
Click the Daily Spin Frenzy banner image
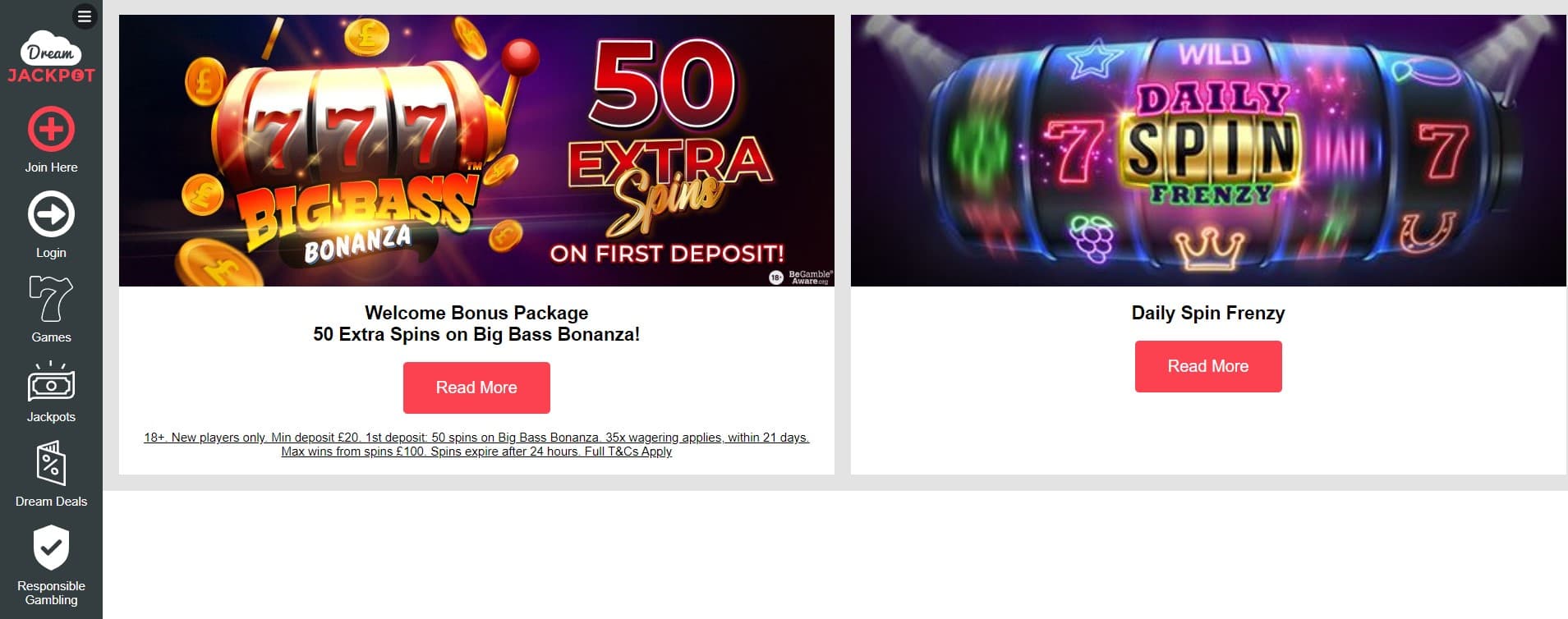click(x=1208, y=150)
